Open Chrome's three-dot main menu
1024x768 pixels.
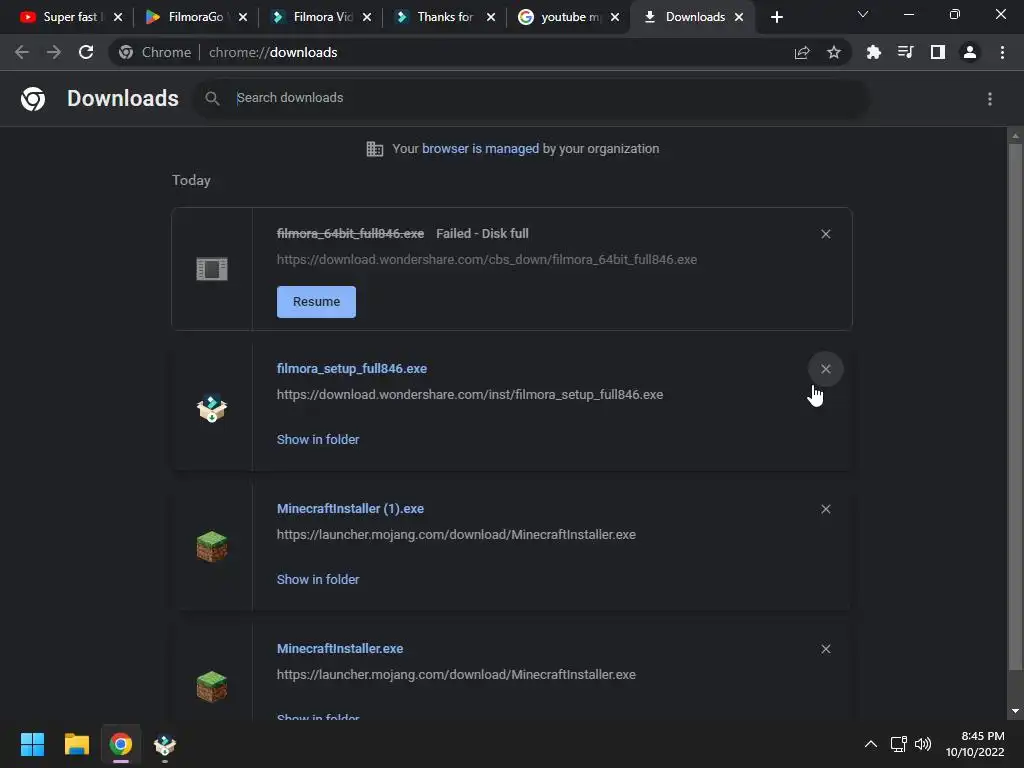pyautogui.click(x=1002, y=52)
